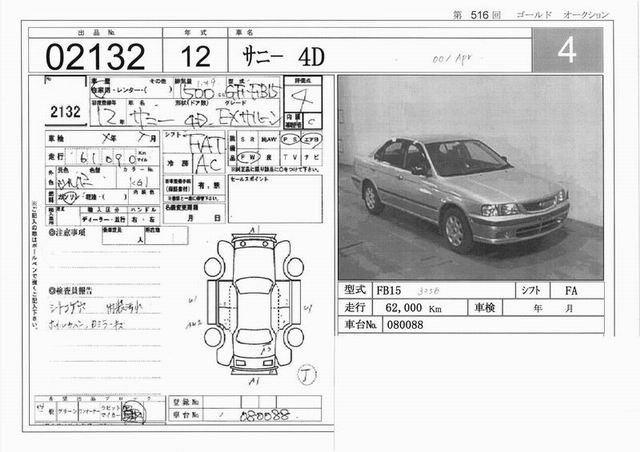Click the 車検 label under the photo

point(484,307)
